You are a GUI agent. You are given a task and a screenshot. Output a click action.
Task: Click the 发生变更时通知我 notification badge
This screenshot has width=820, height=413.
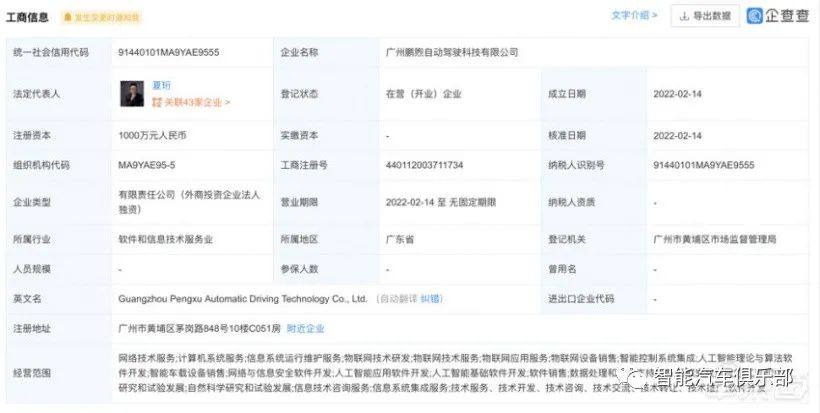point(101,17)
